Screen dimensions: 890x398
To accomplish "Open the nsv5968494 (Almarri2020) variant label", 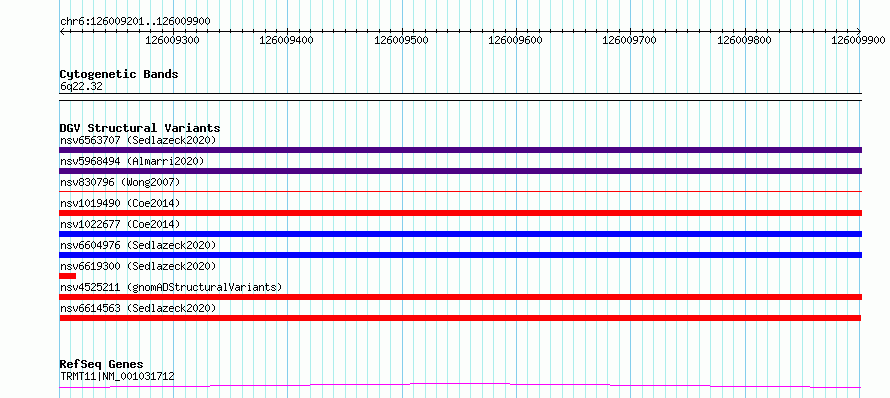I will tap(132, 161).
